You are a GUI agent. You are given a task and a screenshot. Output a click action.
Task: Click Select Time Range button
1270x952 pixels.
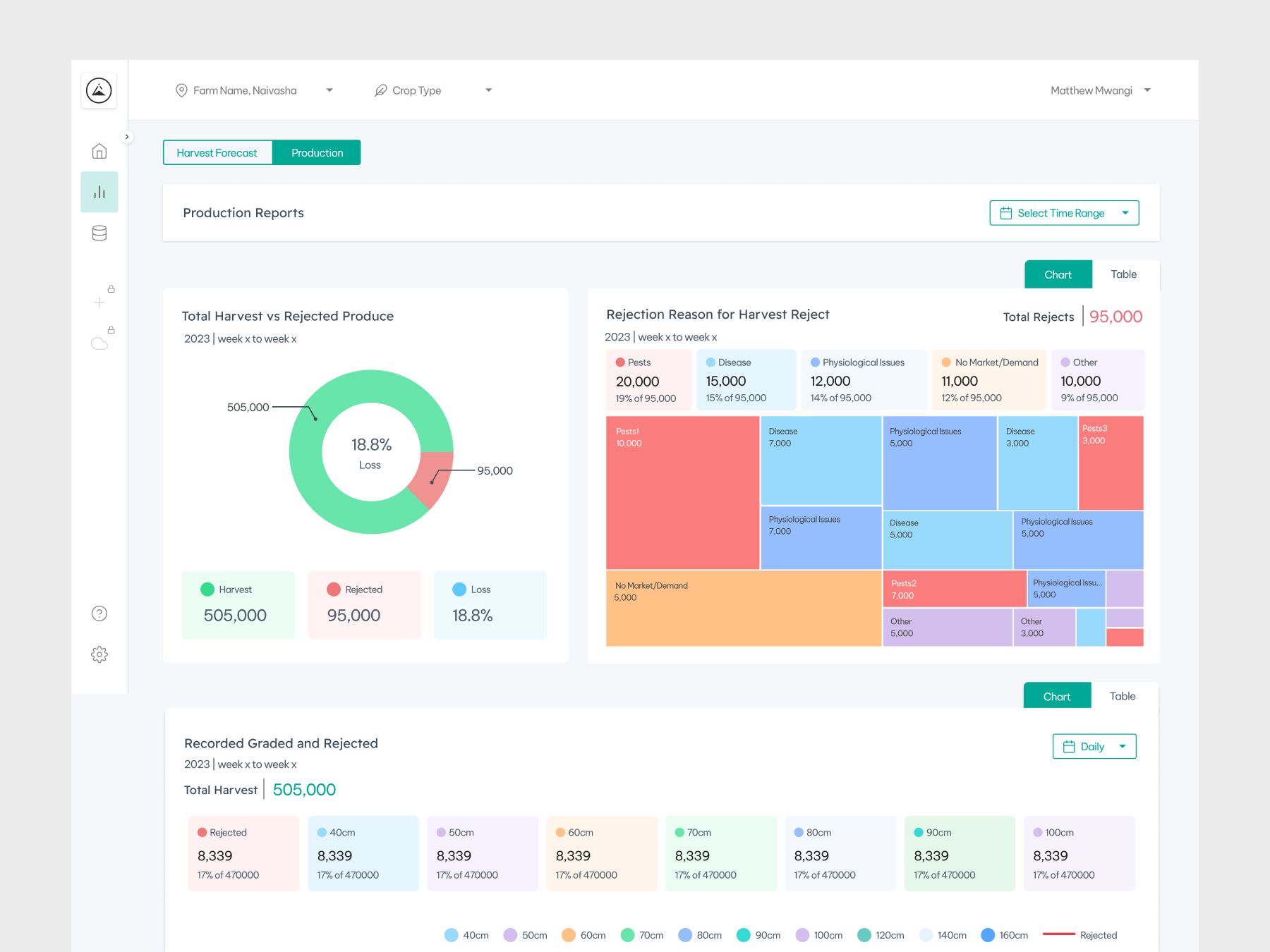[1064, 213]
